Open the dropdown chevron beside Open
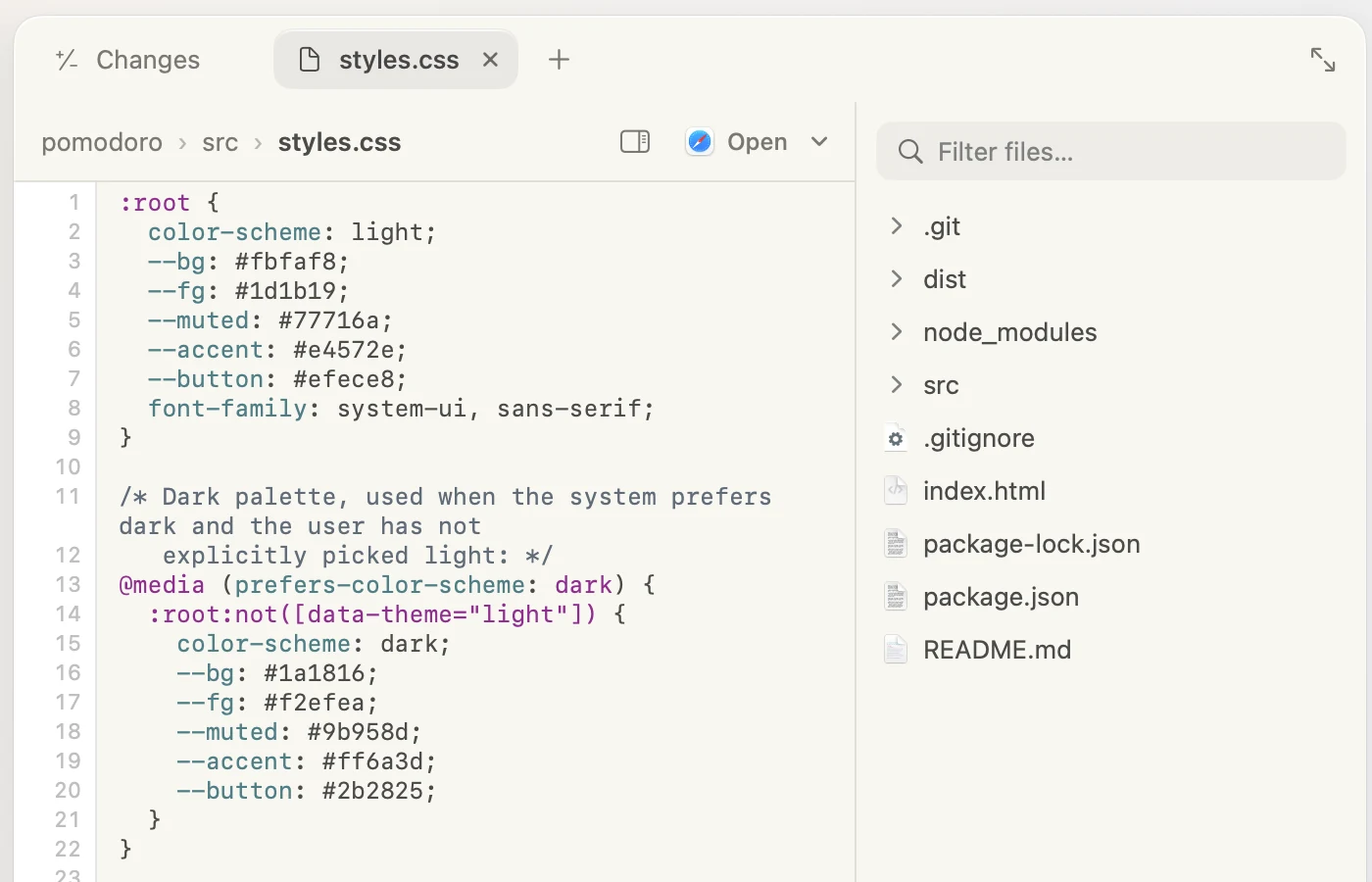 (819, 142)
